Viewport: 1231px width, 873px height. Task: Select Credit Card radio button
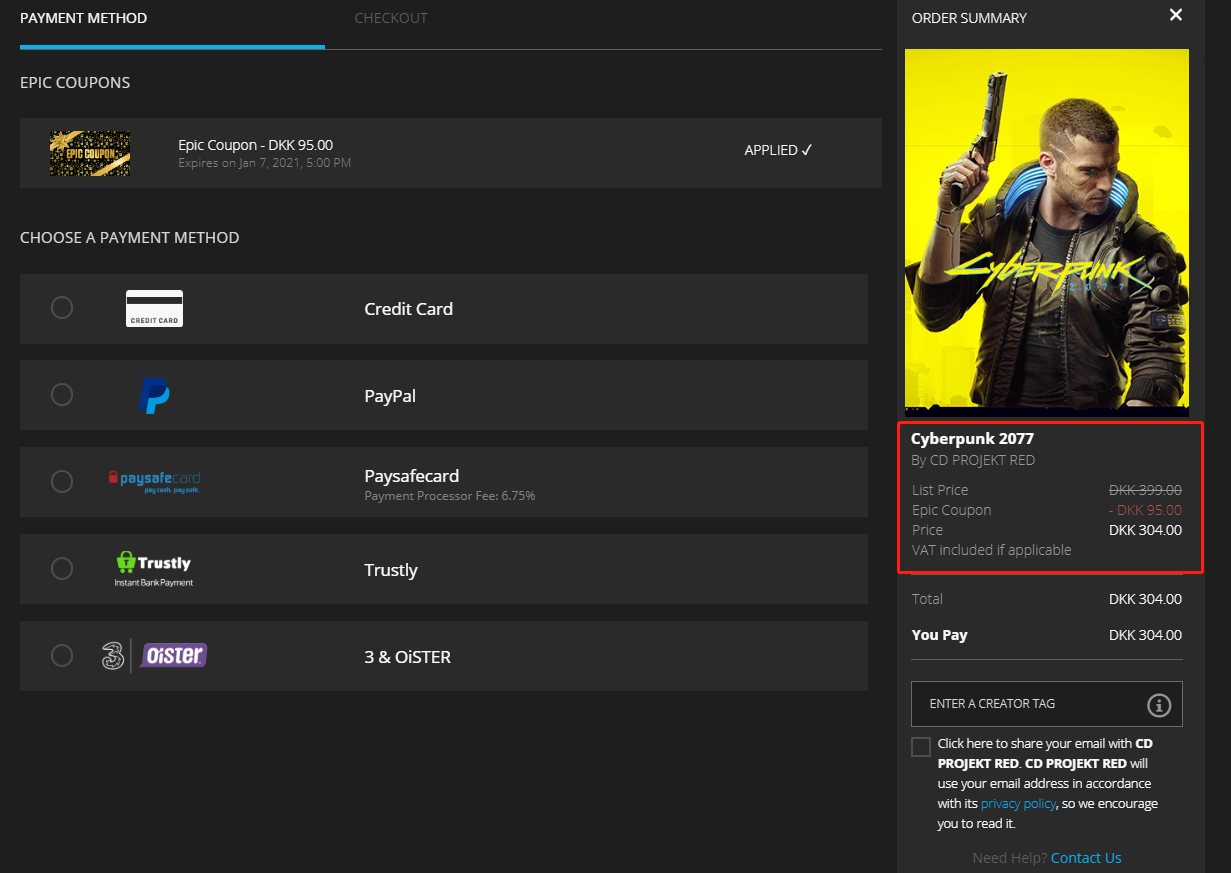coord(62,307)
